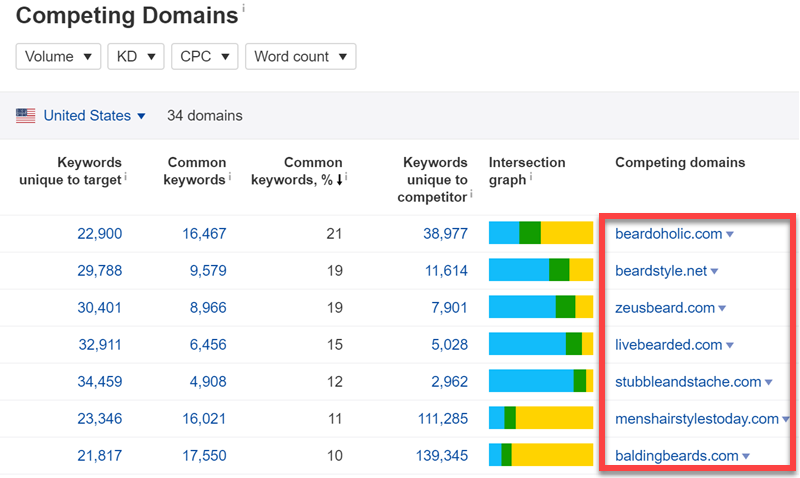Change country from United States dropdown
This screenshot has width=800, height=478.
coord(94,116)
